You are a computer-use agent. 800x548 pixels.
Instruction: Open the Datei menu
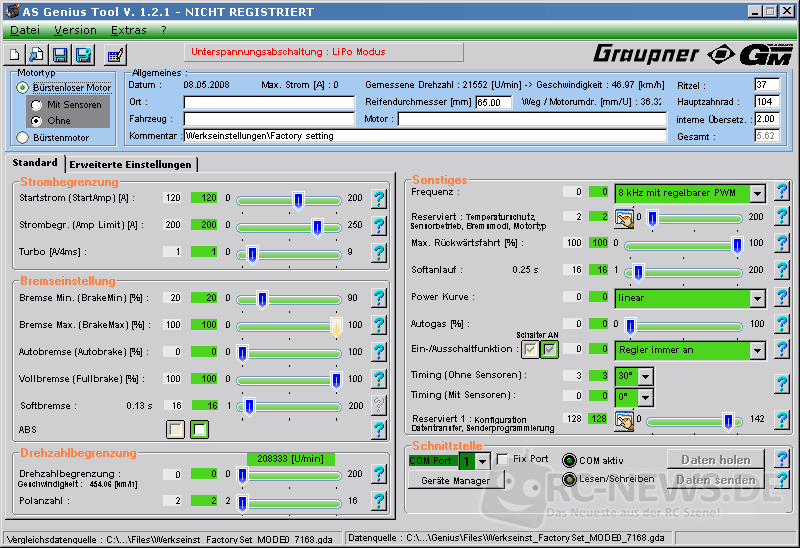25,31
